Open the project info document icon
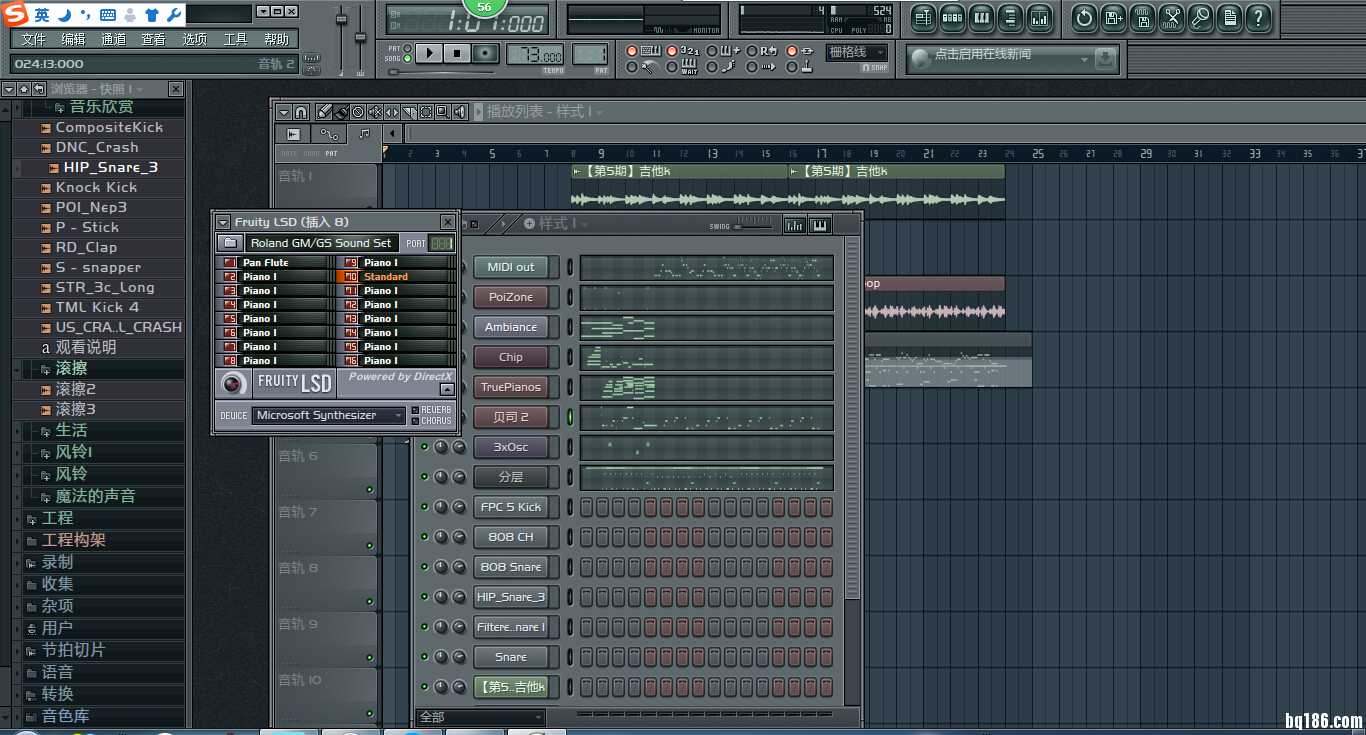This screenshot has width=1366, height=735. (x=1229, y=17)
